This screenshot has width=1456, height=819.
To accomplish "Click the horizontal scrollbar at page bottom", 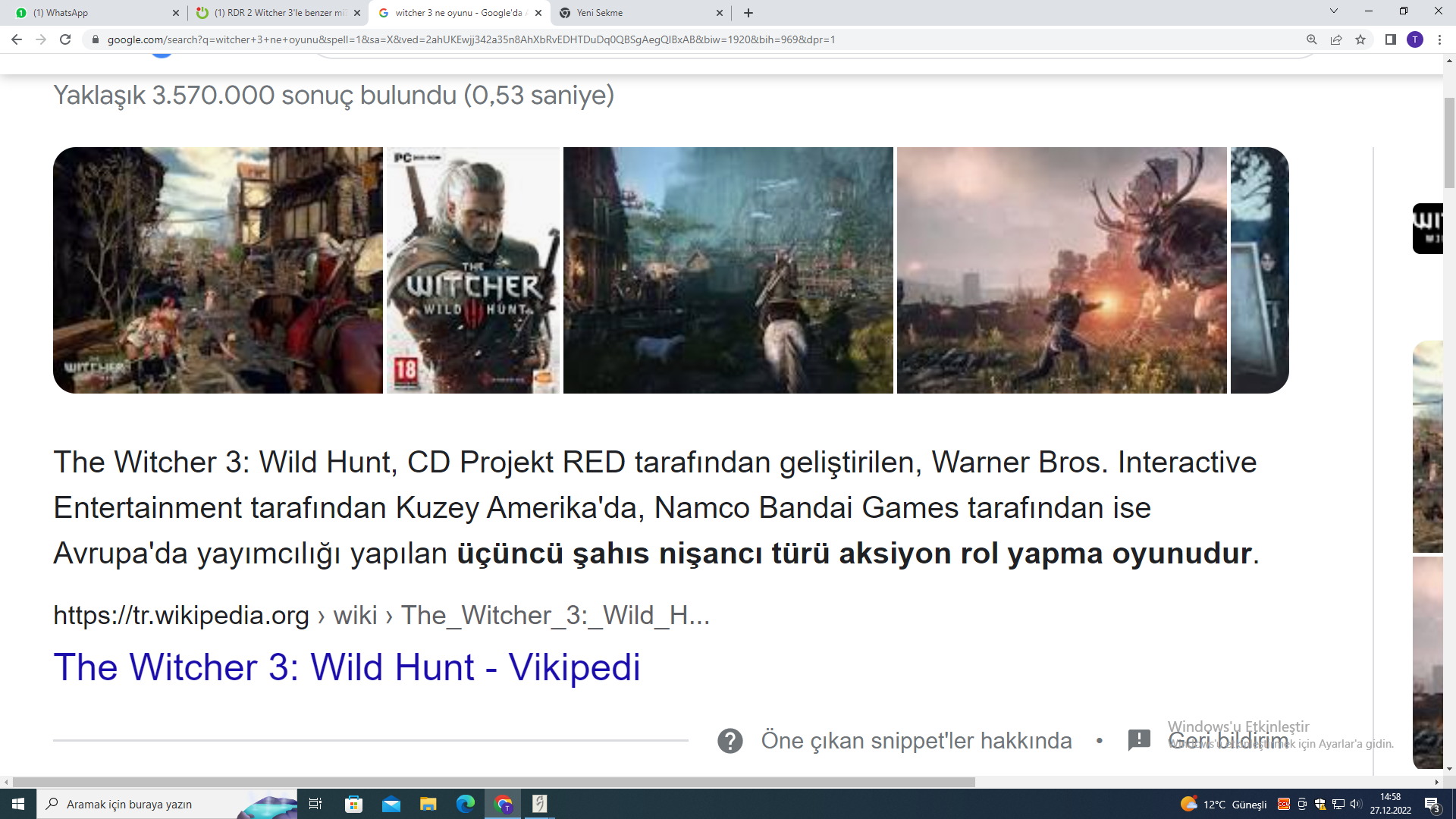I will (x=493, y=782).
